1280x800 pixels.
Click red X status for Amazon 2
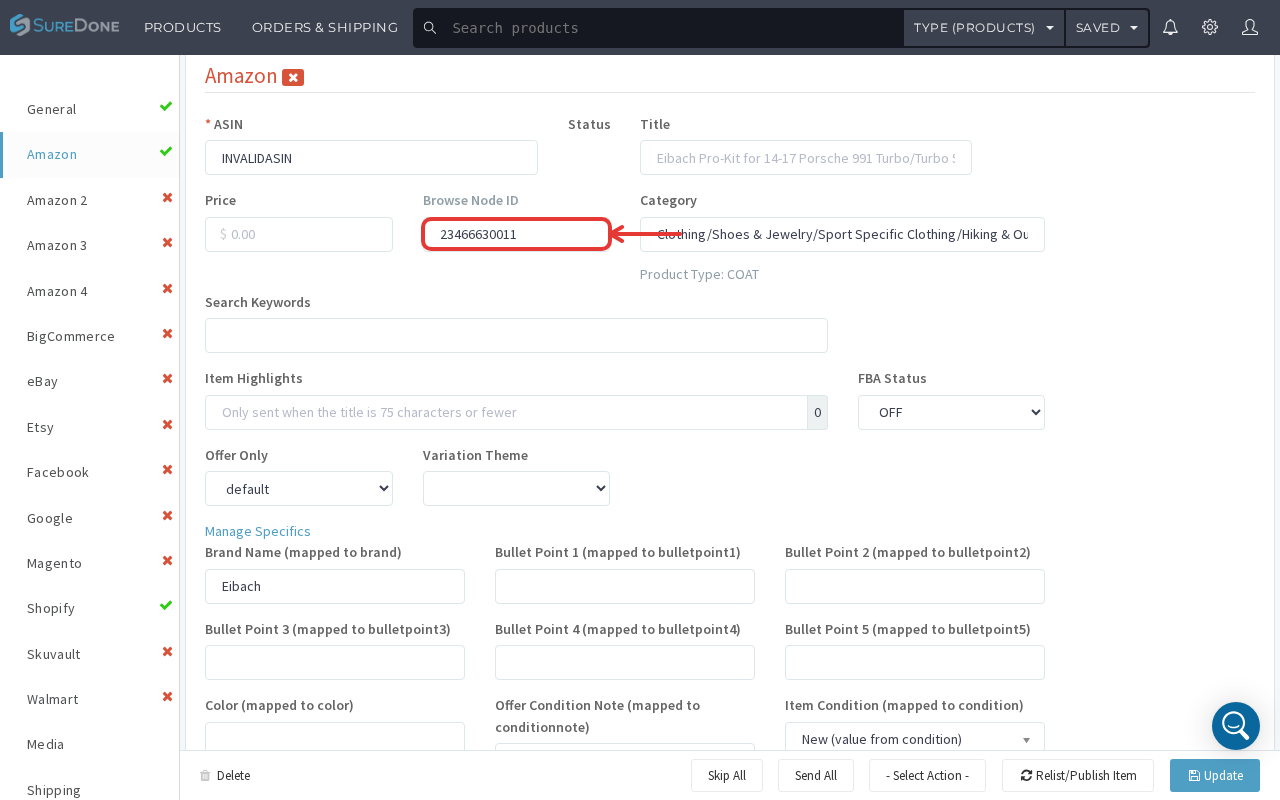click(167, 198)
